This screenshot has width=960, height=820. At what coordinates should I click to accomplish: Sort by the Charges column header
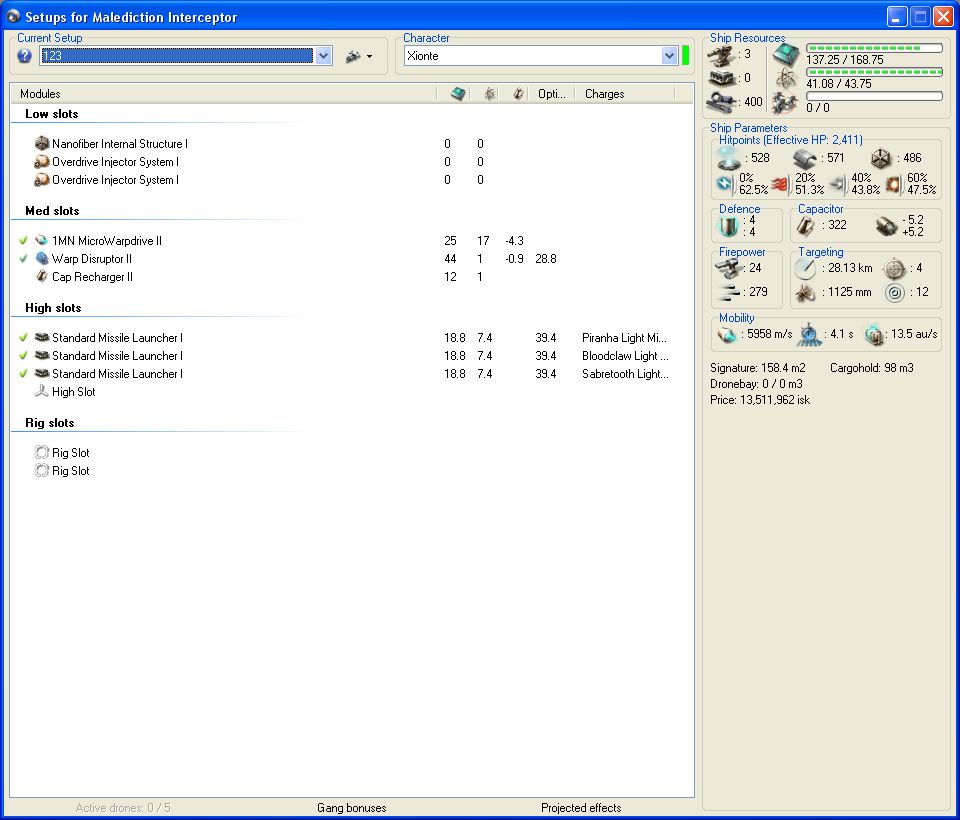coord(624,94)
